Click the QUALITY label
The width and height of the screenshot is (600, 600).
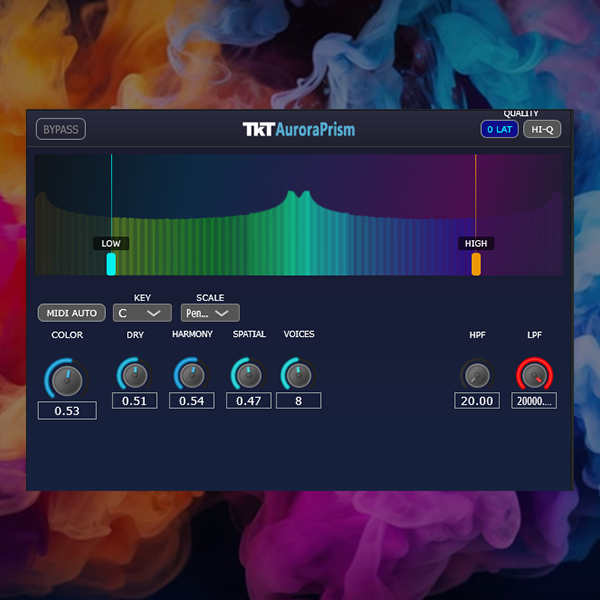[521, 114]
